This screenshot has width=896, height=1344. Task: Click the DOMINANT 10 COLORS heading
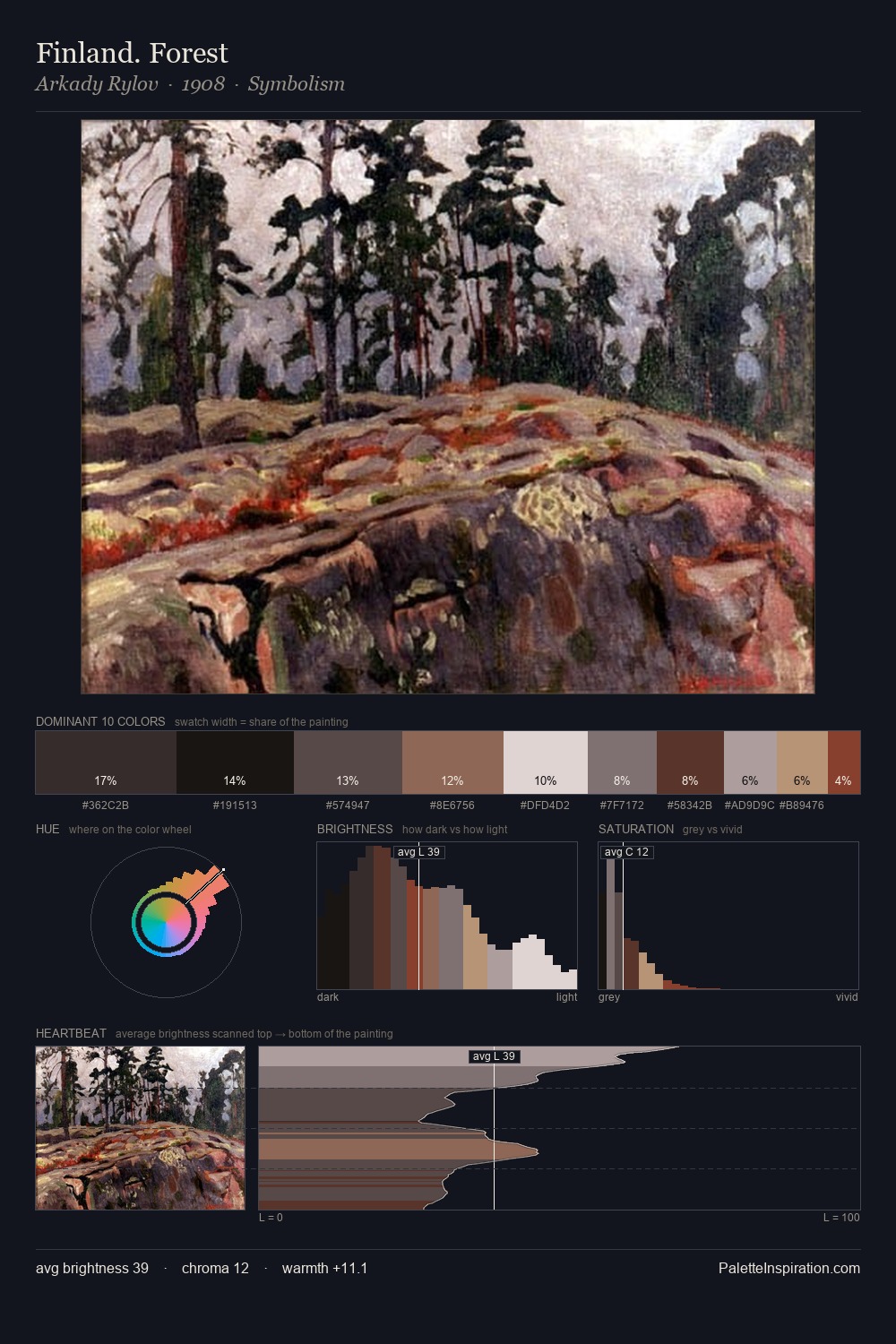tap(100, 721)
